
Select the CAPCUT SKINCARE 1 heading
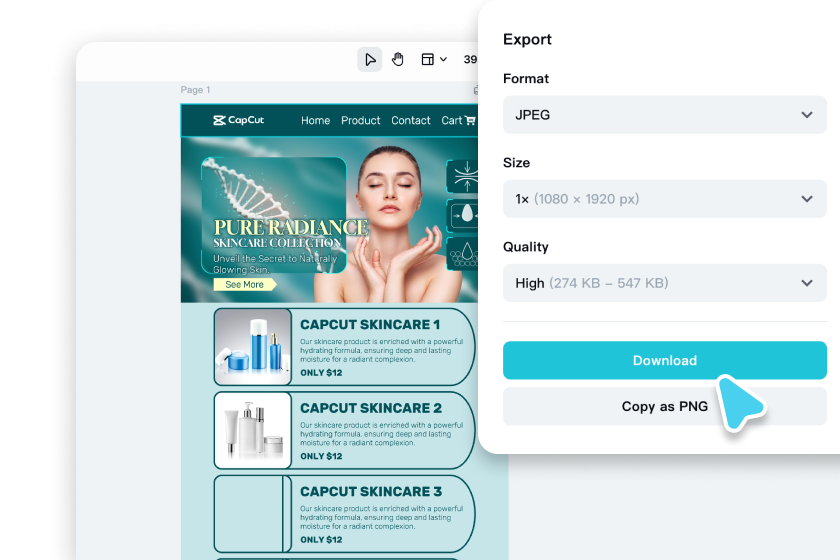370,325
